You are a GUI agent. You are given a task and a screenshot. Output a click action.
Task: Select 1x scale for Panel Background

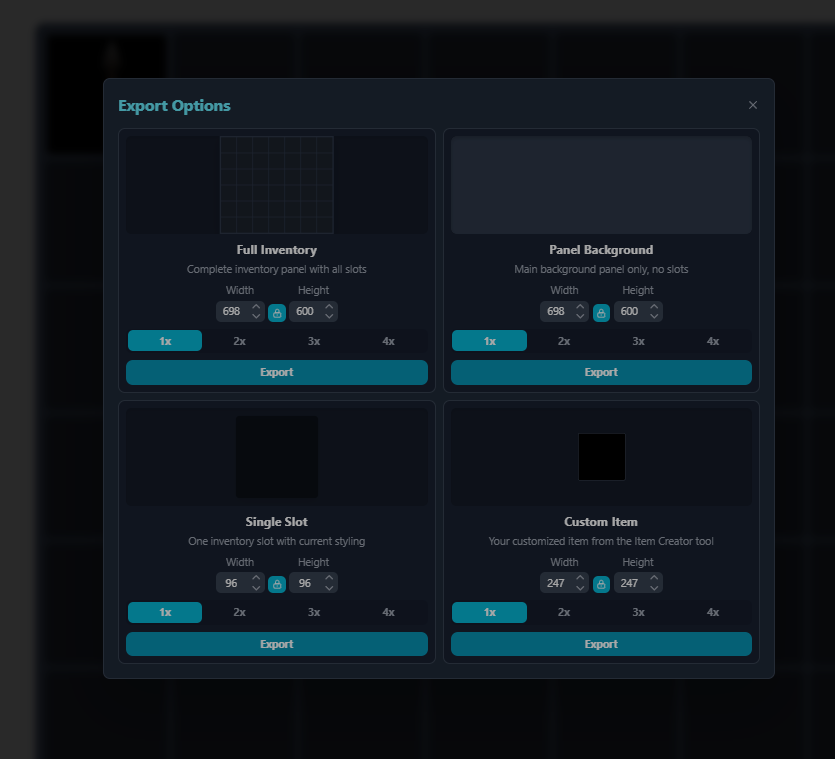(489, 341)
